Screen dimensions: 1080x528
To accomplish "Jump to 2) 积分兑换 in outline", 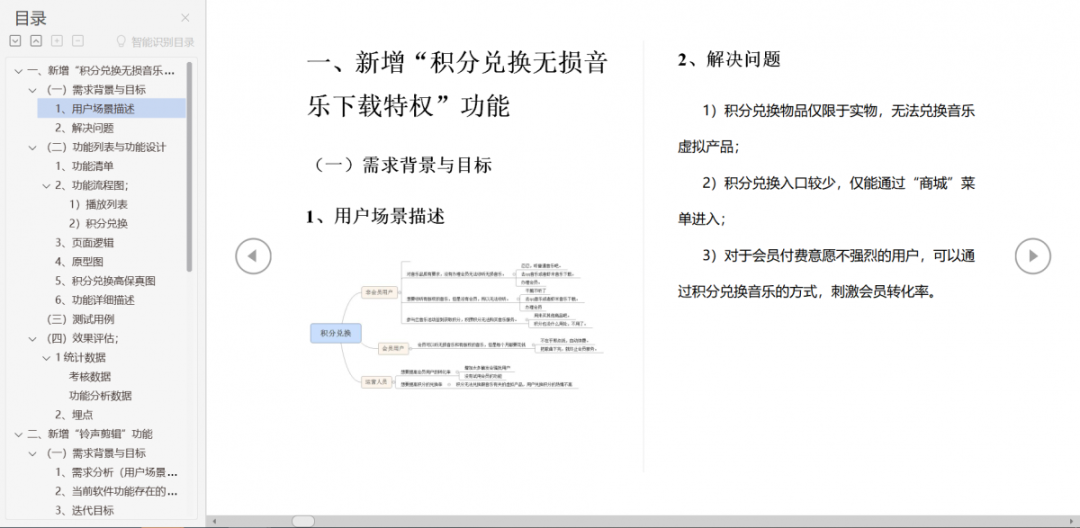I will [98, 223].
